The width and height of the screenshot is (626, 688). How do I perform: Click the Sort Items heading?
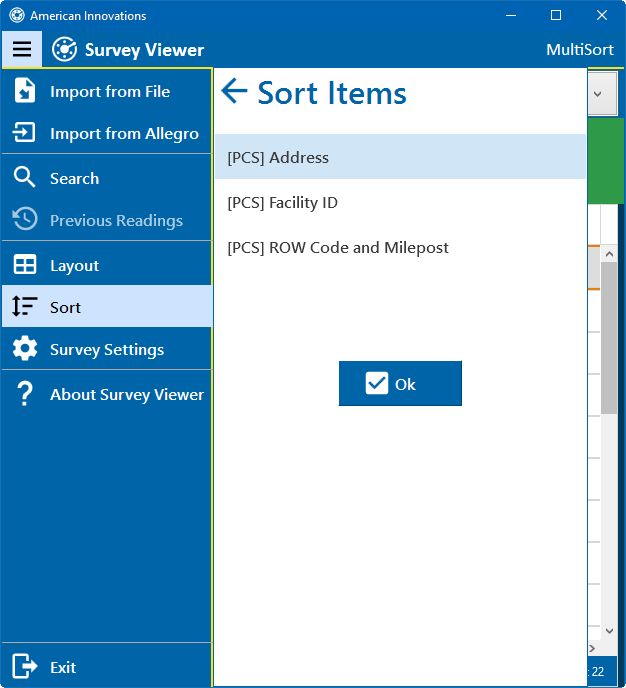pyautogui.click(x=332, y=93)
